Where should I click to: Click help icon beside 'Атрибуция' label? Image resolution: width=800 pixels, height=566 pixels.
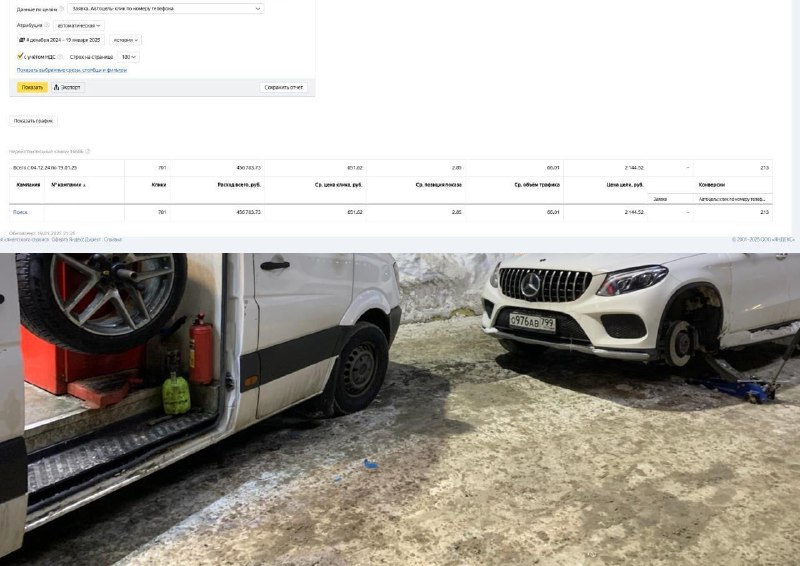coord(47,25)
